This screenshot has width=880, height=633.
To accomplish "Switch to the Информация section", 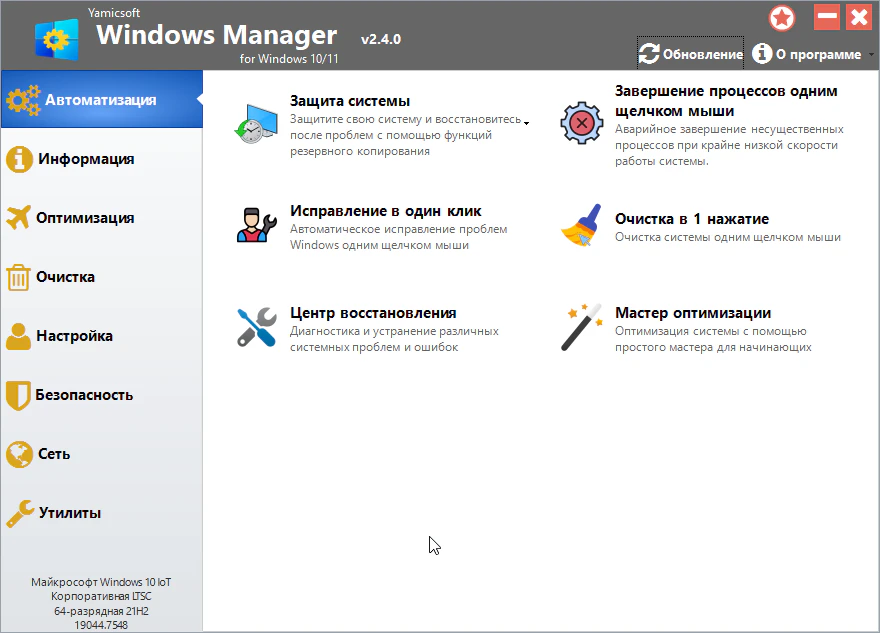I will (x=102, y=159).
